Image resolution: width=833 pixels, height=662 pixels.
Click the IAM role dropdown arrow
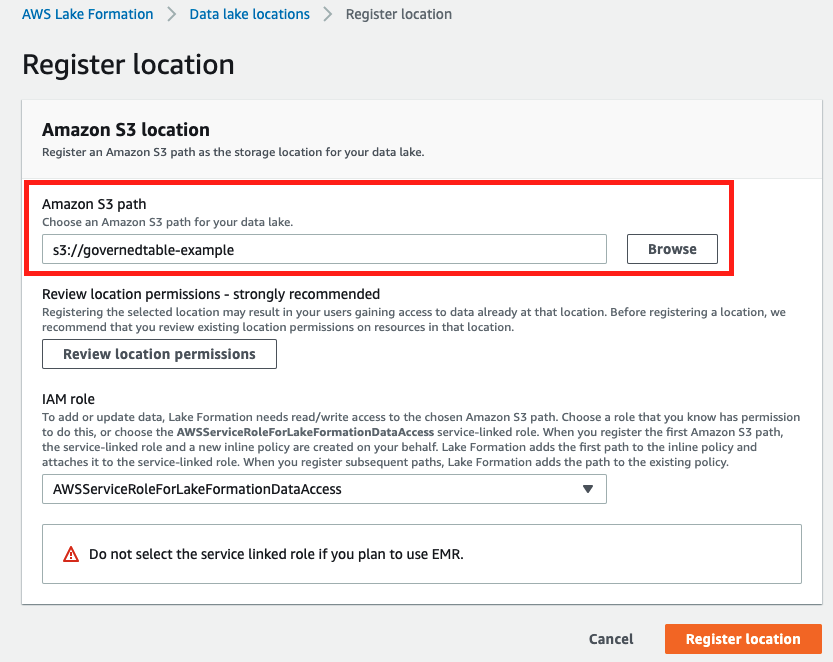(588, 489)
